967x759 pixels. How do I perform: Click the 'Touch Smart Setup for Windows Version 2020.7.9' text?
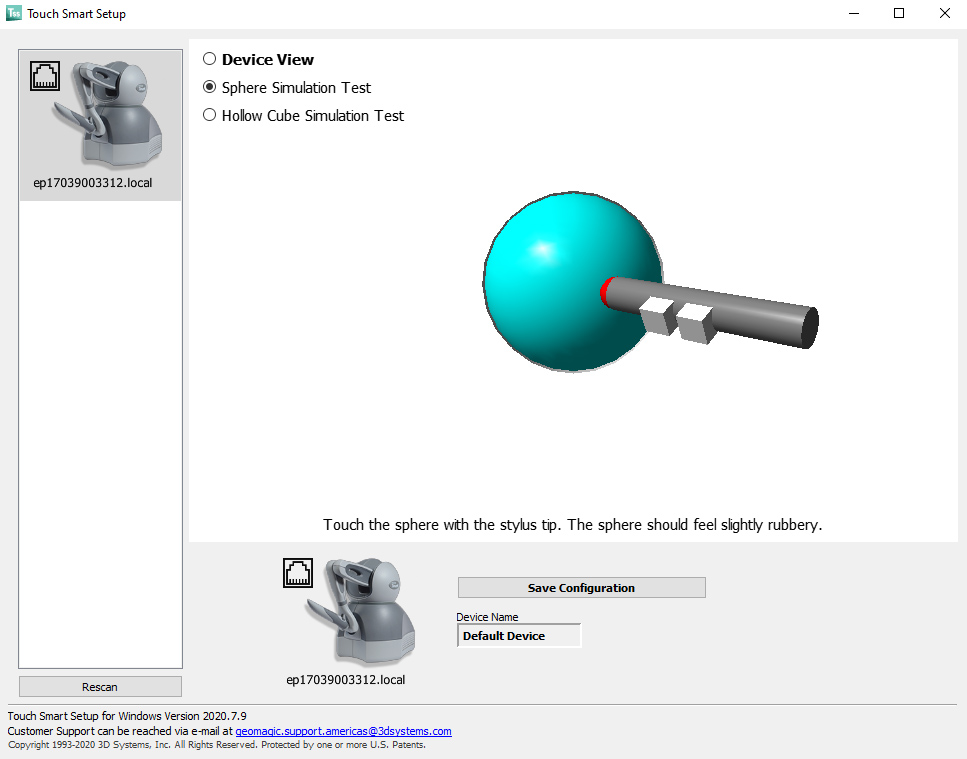(127, 716)
